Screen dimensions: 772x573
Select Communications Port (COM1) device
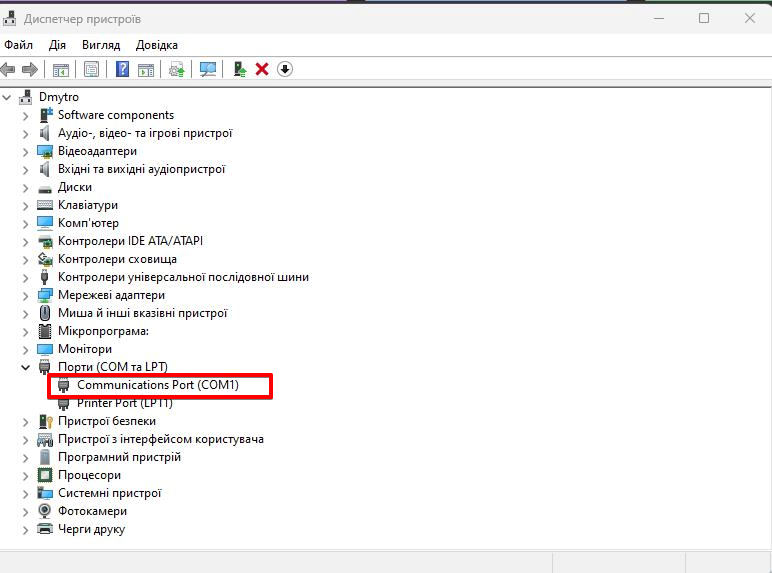pos(158,385)
